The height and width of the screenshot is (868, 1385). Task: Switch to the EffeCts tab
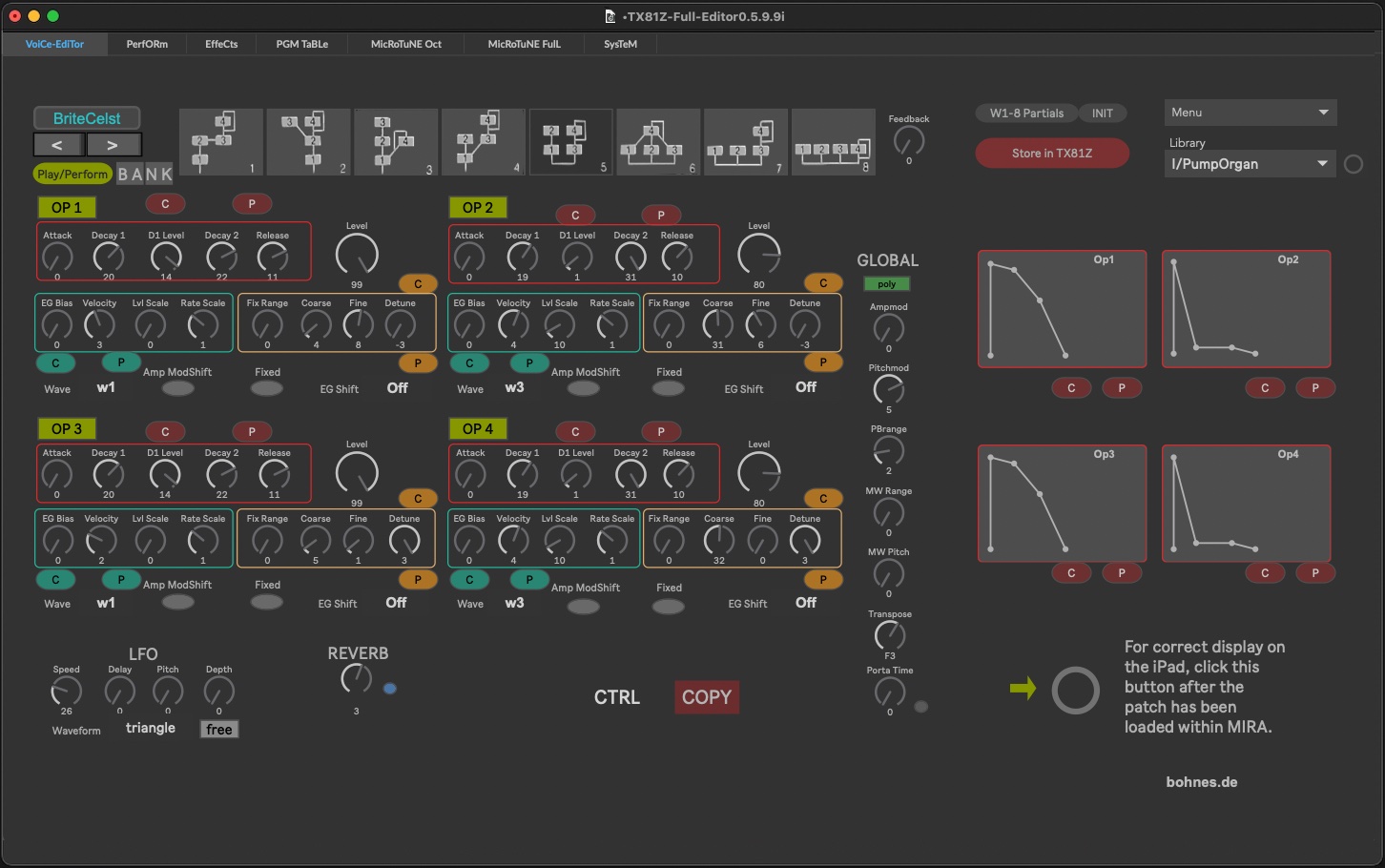221,44
